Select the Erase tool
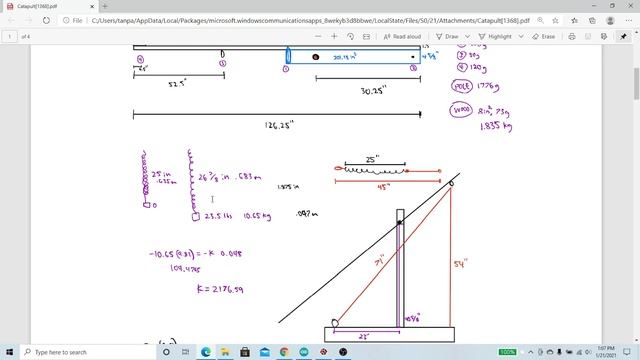This screenshot has width=640, height=360. pyautogui.click(x=544, y=36)
